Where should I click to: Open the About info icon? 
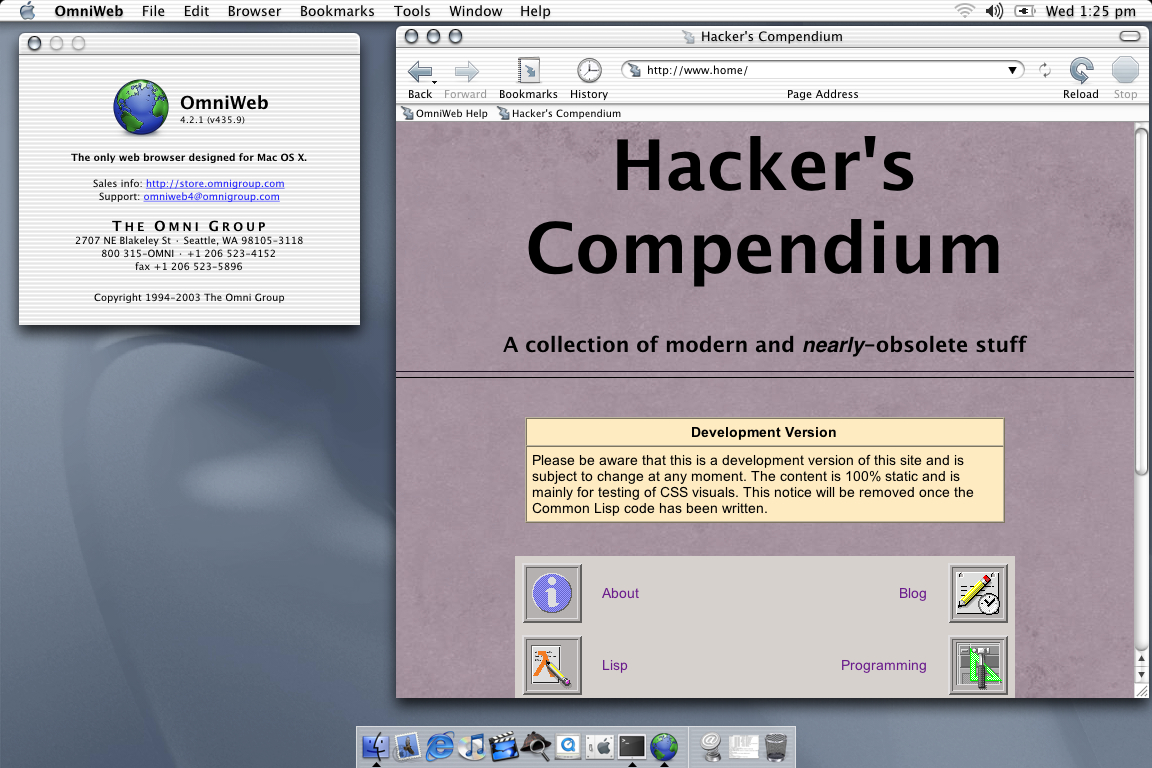point(552,593)
